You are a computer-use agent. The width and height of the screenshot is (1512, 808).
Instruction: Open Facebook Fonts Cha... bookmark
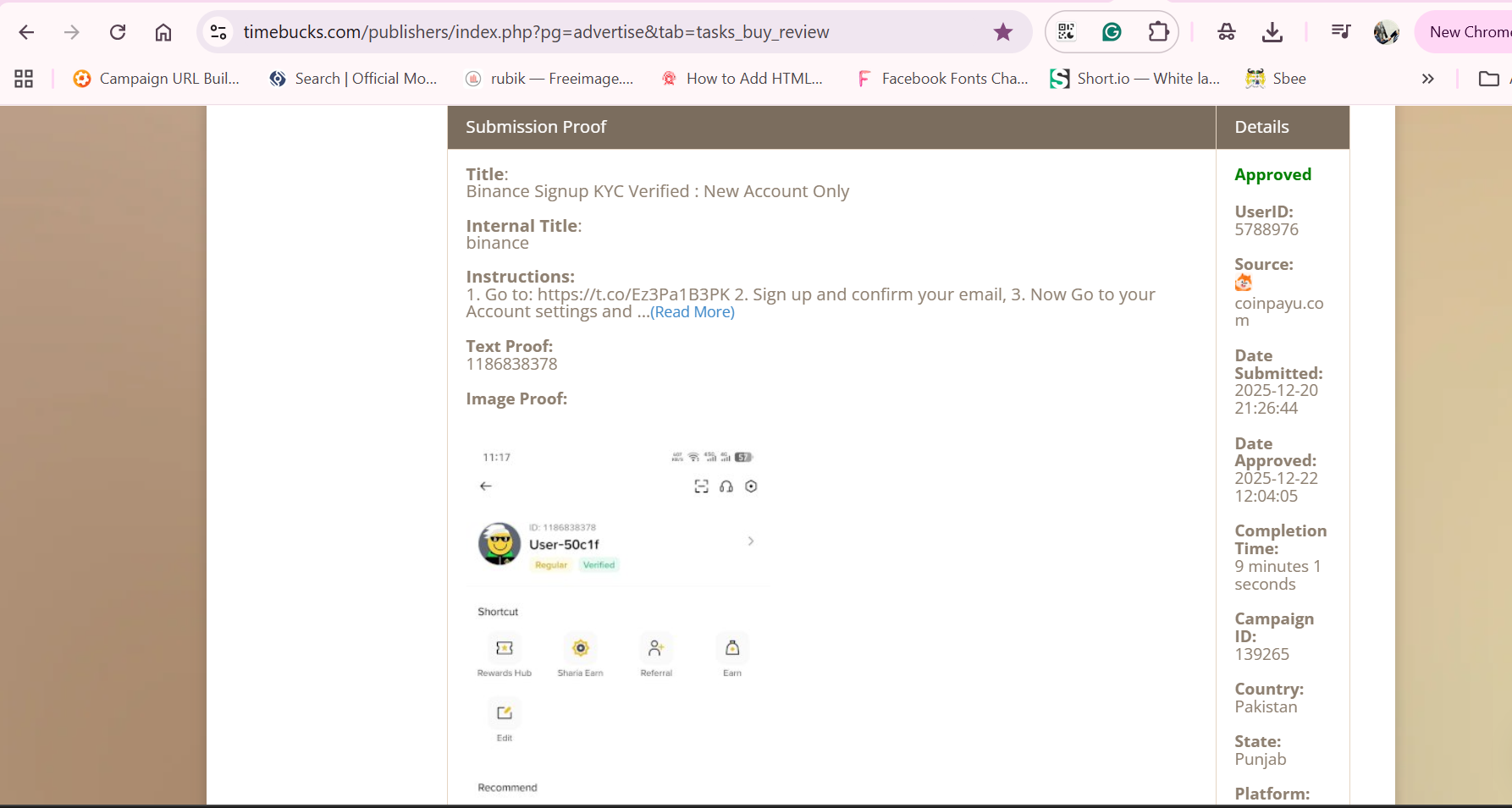942,79
